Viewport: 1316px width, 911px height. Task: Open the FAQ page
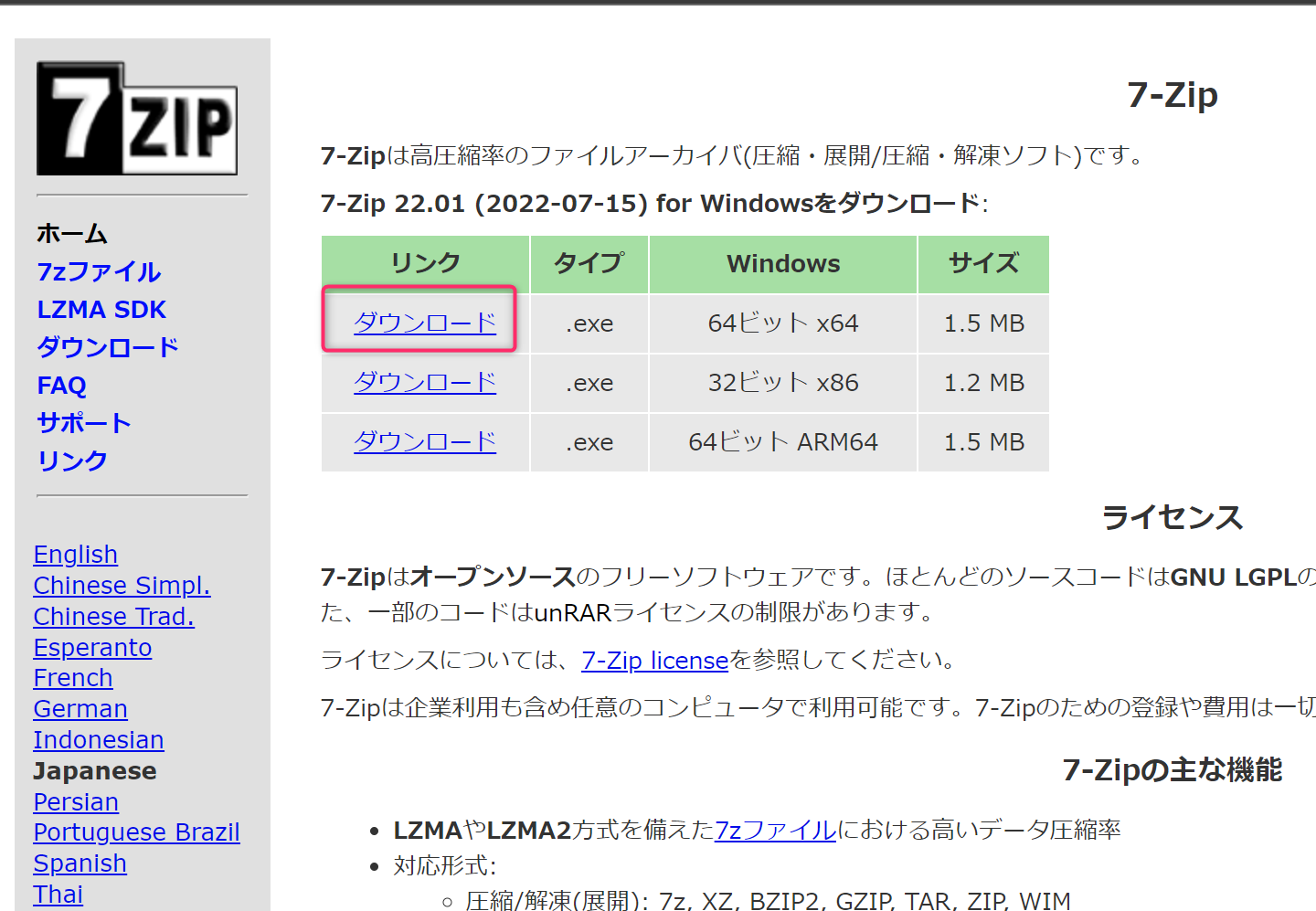pyautogui.click(x=61, y=386)
